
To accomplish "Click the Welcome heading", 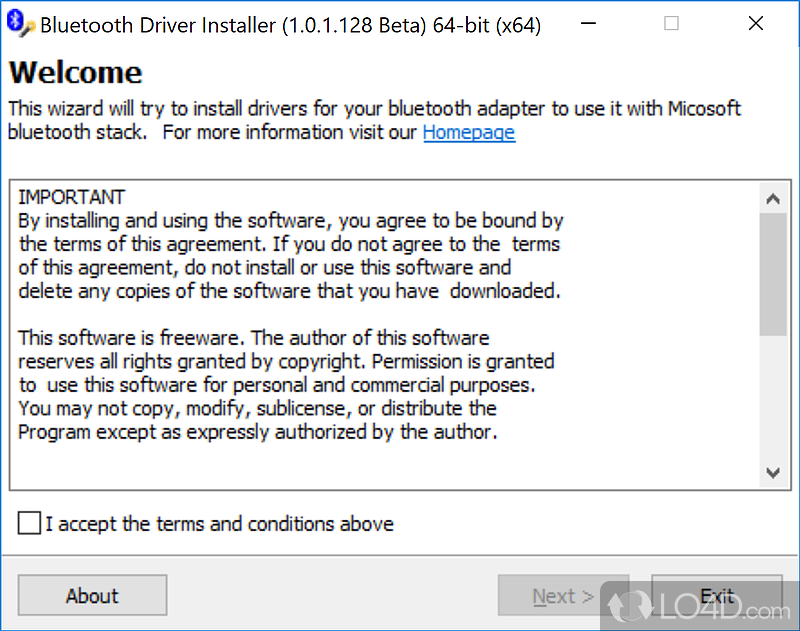I will [75, 73].
